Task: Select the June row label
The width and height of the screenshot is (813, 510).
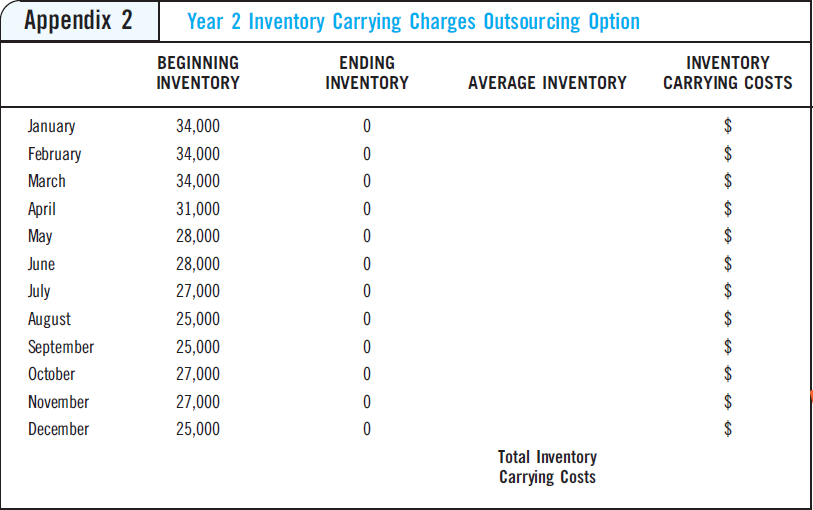Action: [x=41, y=264]
